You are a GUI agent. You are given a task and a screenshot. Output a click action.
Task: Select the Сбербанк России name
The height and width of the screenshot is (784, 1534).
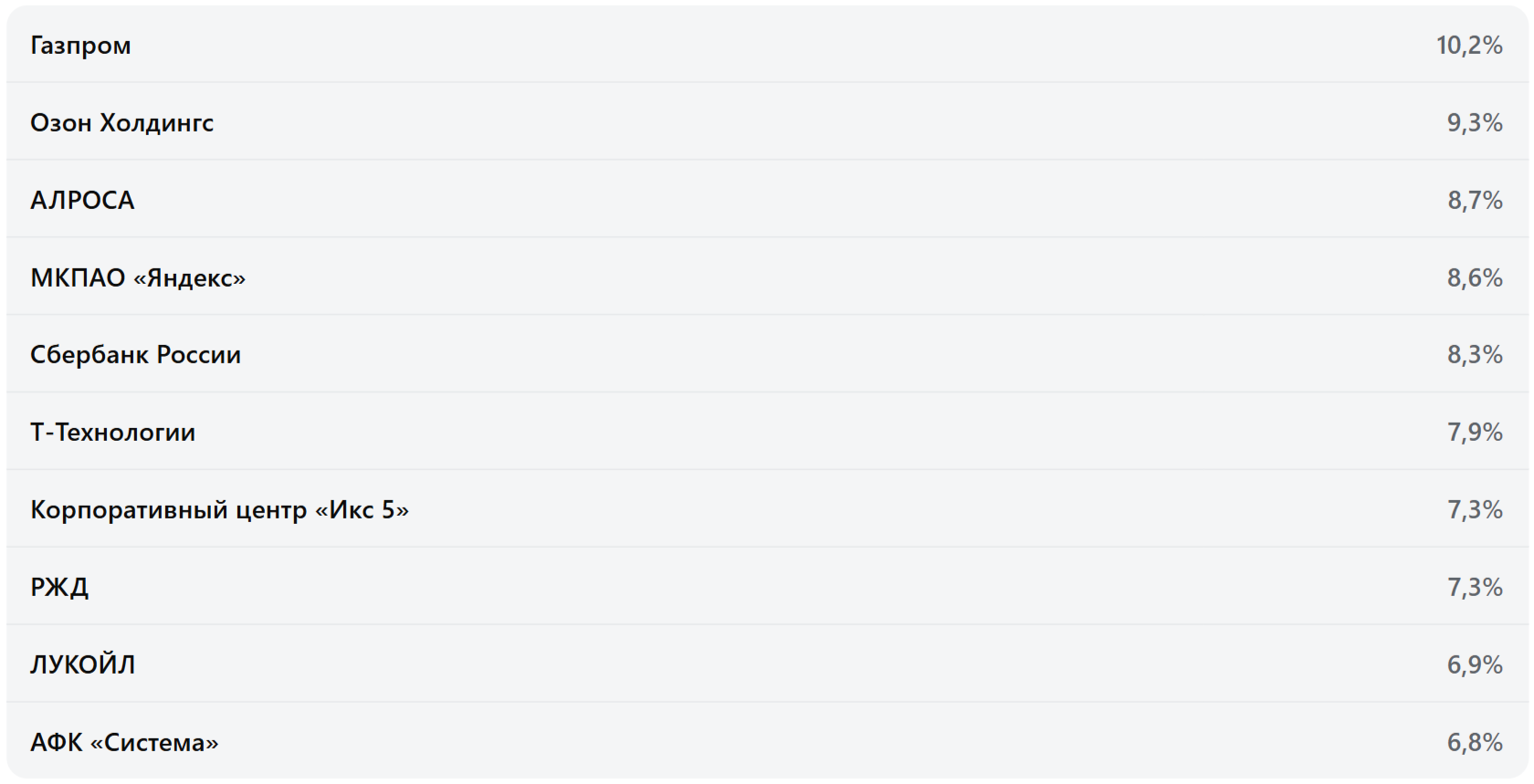point(135,355)
